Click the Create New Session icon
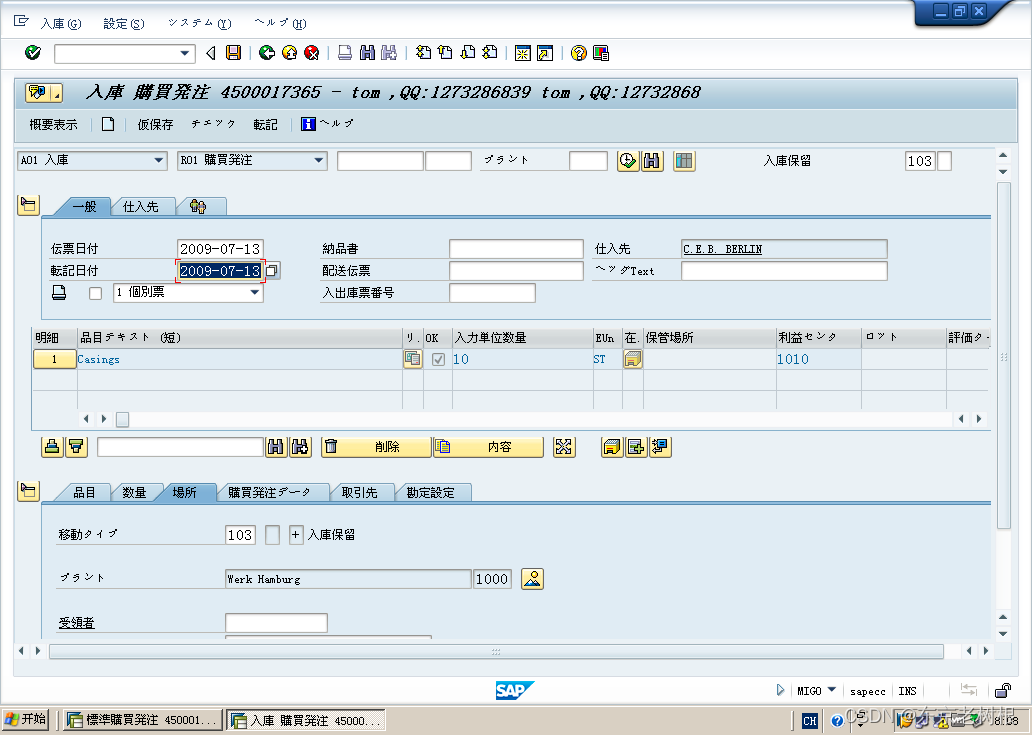 click(523, 53)
